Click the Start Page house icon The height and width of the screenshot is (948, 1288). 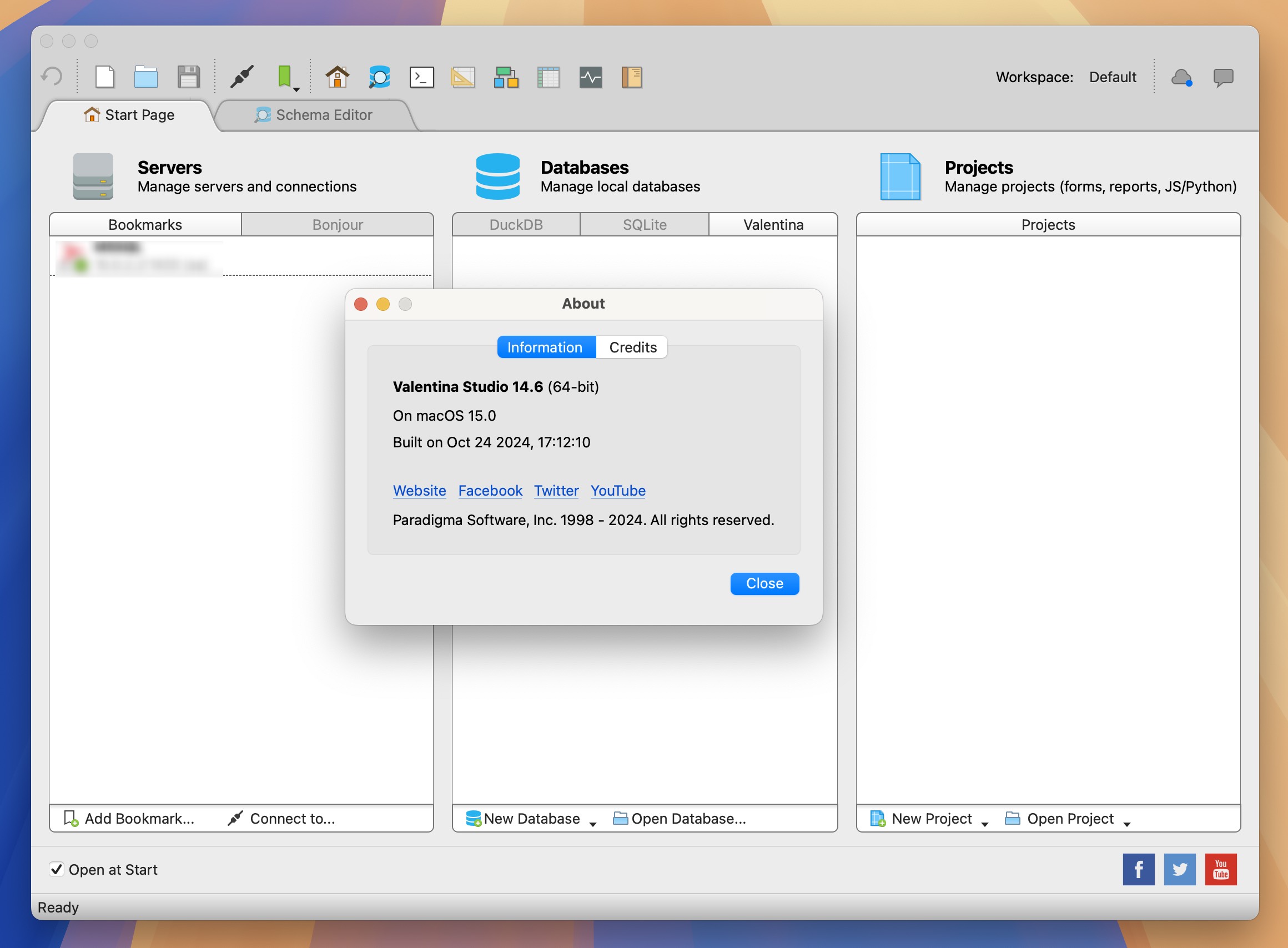coord(337,77)
